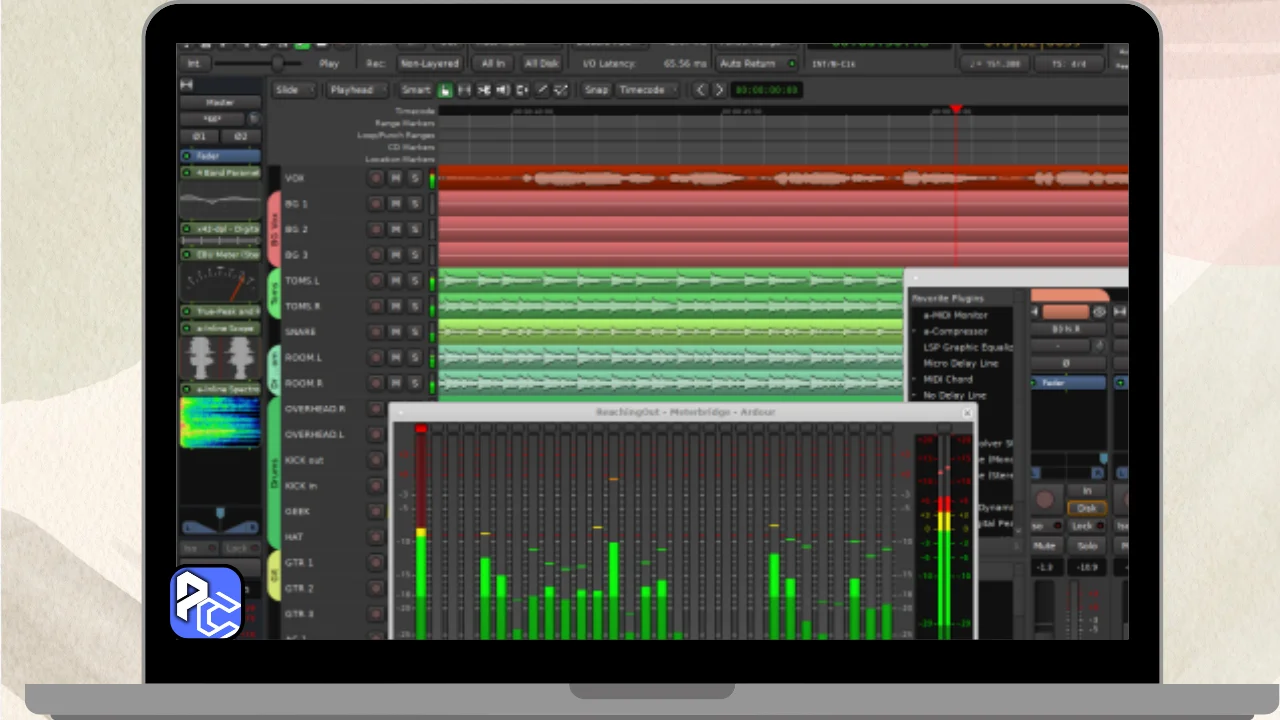This screenshot has width=1280, height=720.
Task: Mute the BG 1 track
Action: (x=395, y=204)
